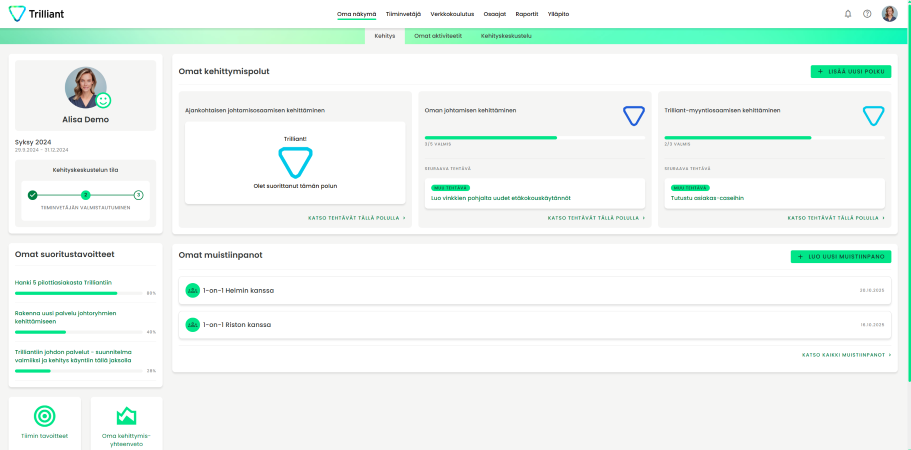911x450 pixels.
Task: Open user avatar menu in header
Action: (889, 14)
